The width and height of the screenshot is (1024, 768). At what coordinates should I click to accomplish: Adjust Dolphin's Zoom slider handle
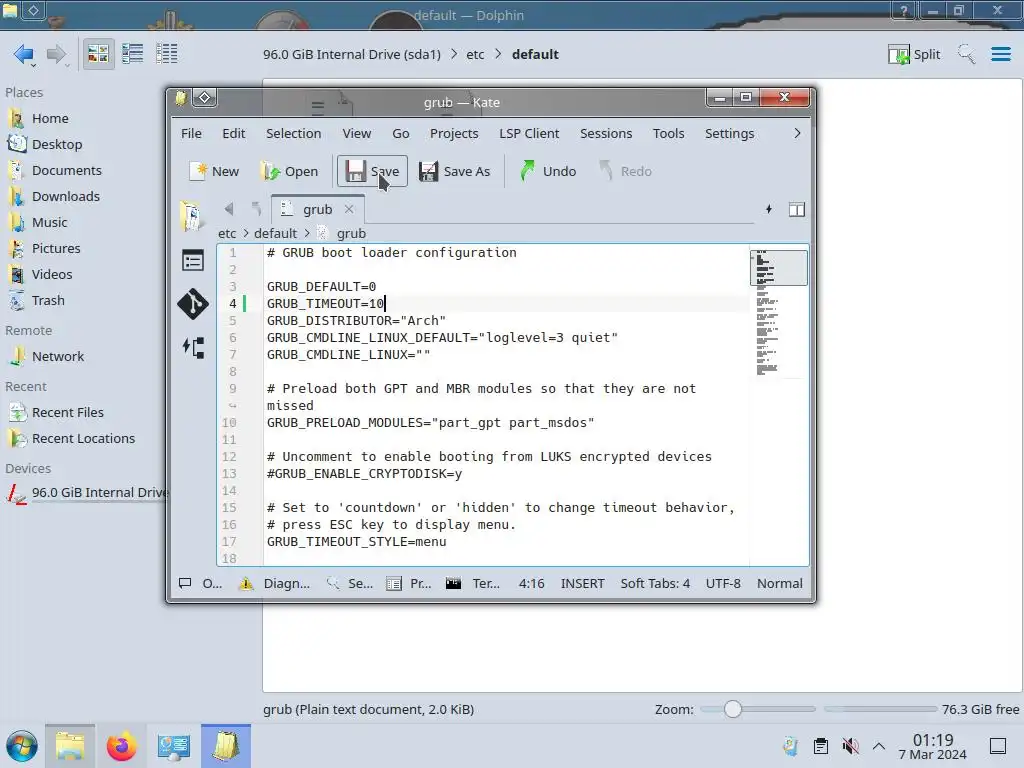coord(733,709)
